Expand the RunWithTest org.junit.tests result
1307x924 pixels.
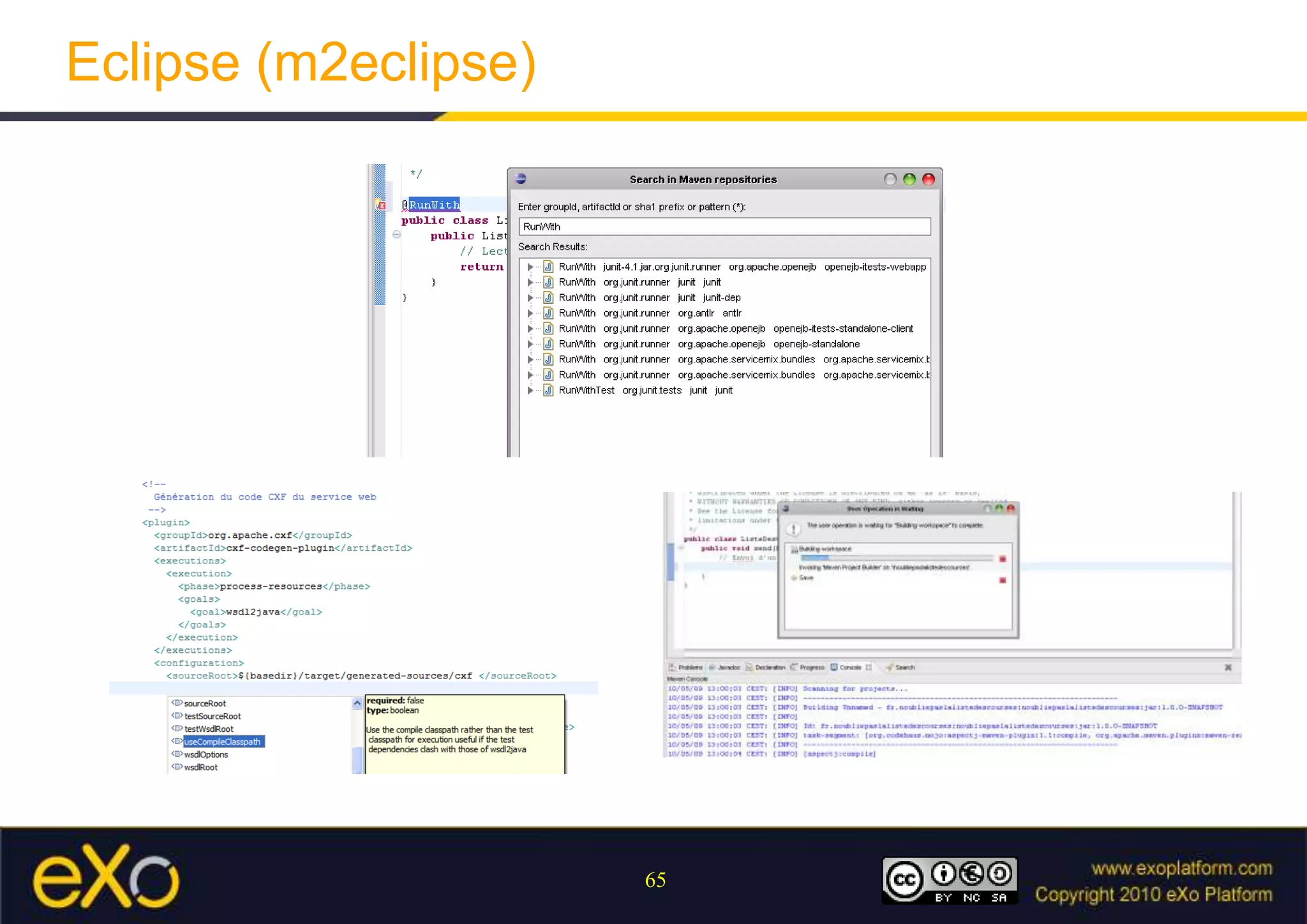coord(530,390)
